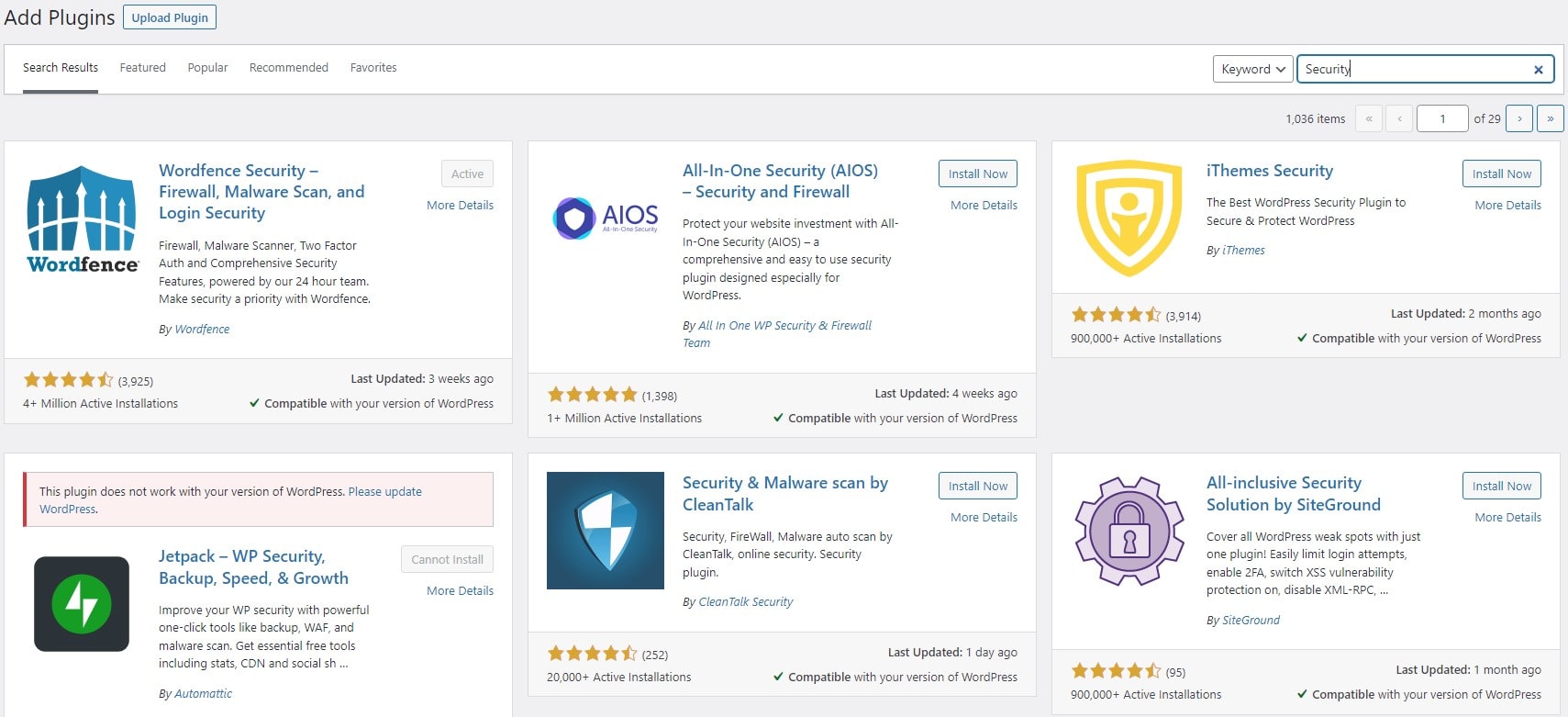The width and height of the screenshot is (1568, 717).
Task: Click the Please update WordPress link
Action: pyautogui.click(x=230, y=500)
